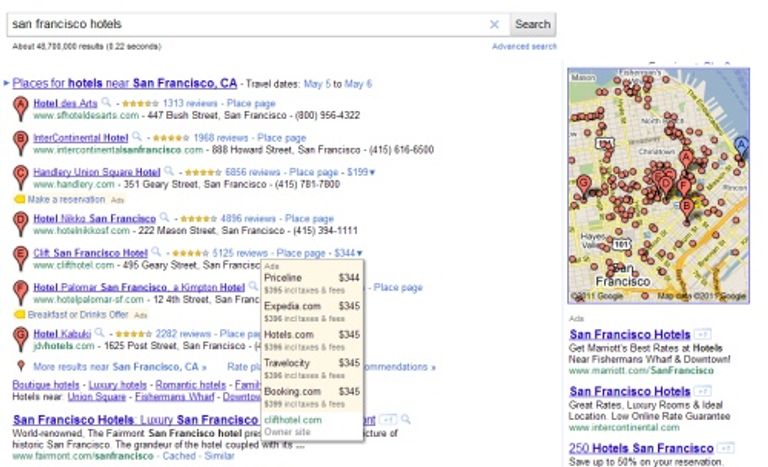The image size is (768, 467).
Task: Preview Hotel Kabuki with magnifier icon
Action: (100, 333)
